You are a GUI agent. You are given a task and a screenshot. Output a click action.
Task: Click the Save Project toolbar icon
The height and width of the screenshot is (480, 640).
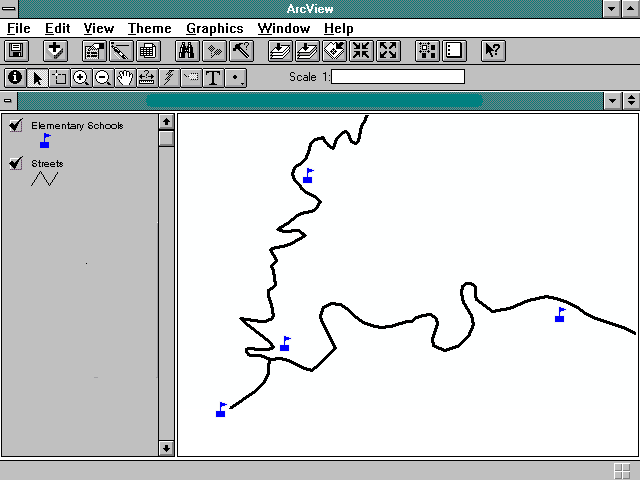point(17,50)
